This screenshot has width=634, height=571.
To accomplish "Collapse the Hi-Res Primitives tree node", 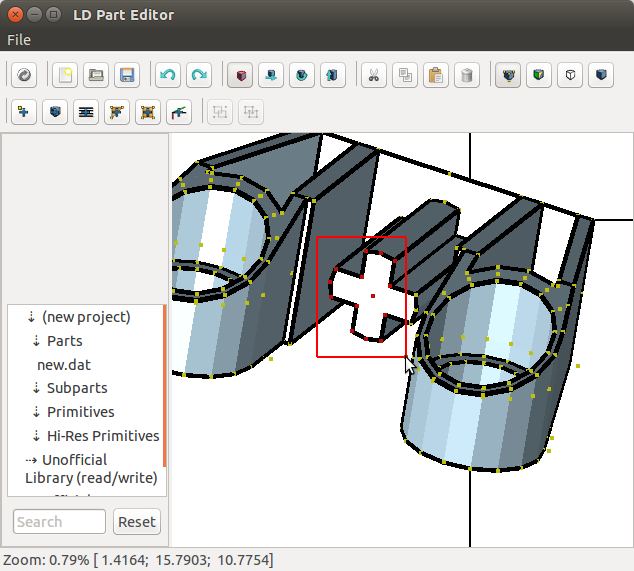I will 37,436.
